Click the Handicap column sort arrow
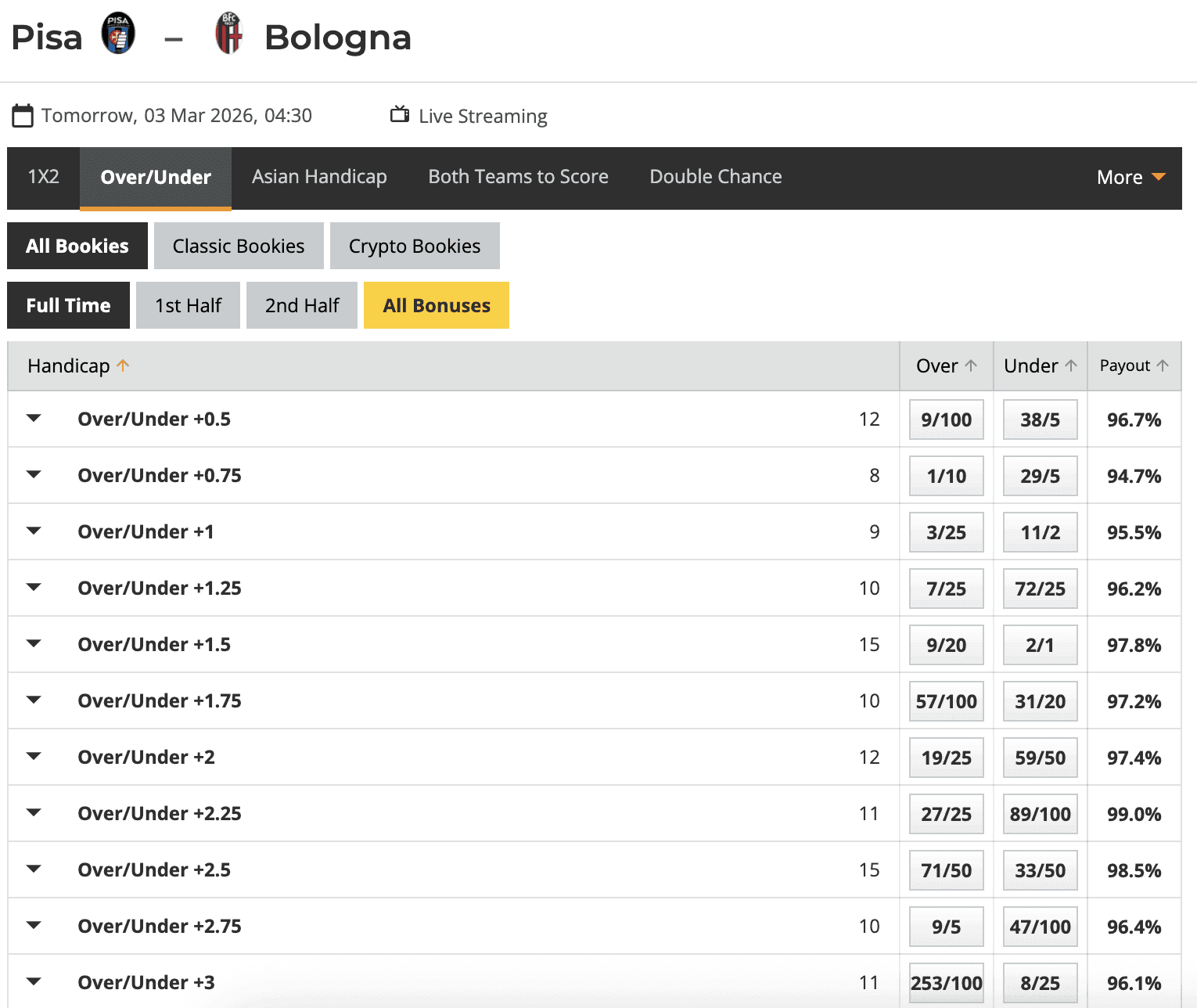The height and width of the screenshot is (1008, 1197). coord(123,365)
